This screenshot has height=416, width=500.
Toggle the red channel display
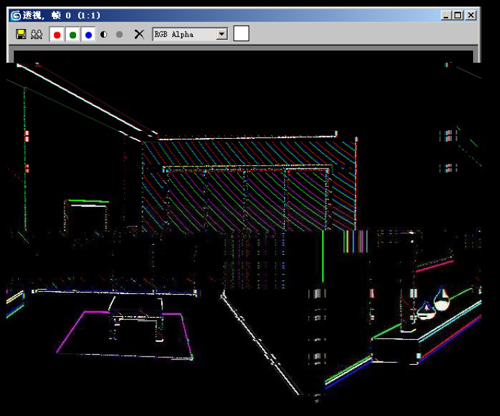click(57, 35)
